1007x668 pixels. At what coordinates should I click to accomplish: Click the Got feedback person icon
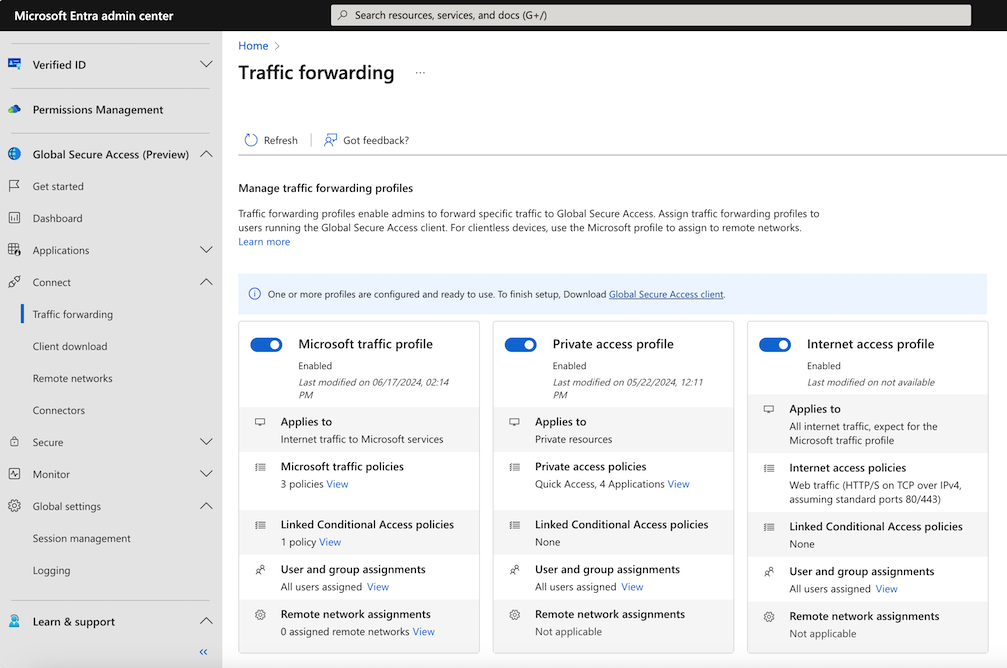330,140
